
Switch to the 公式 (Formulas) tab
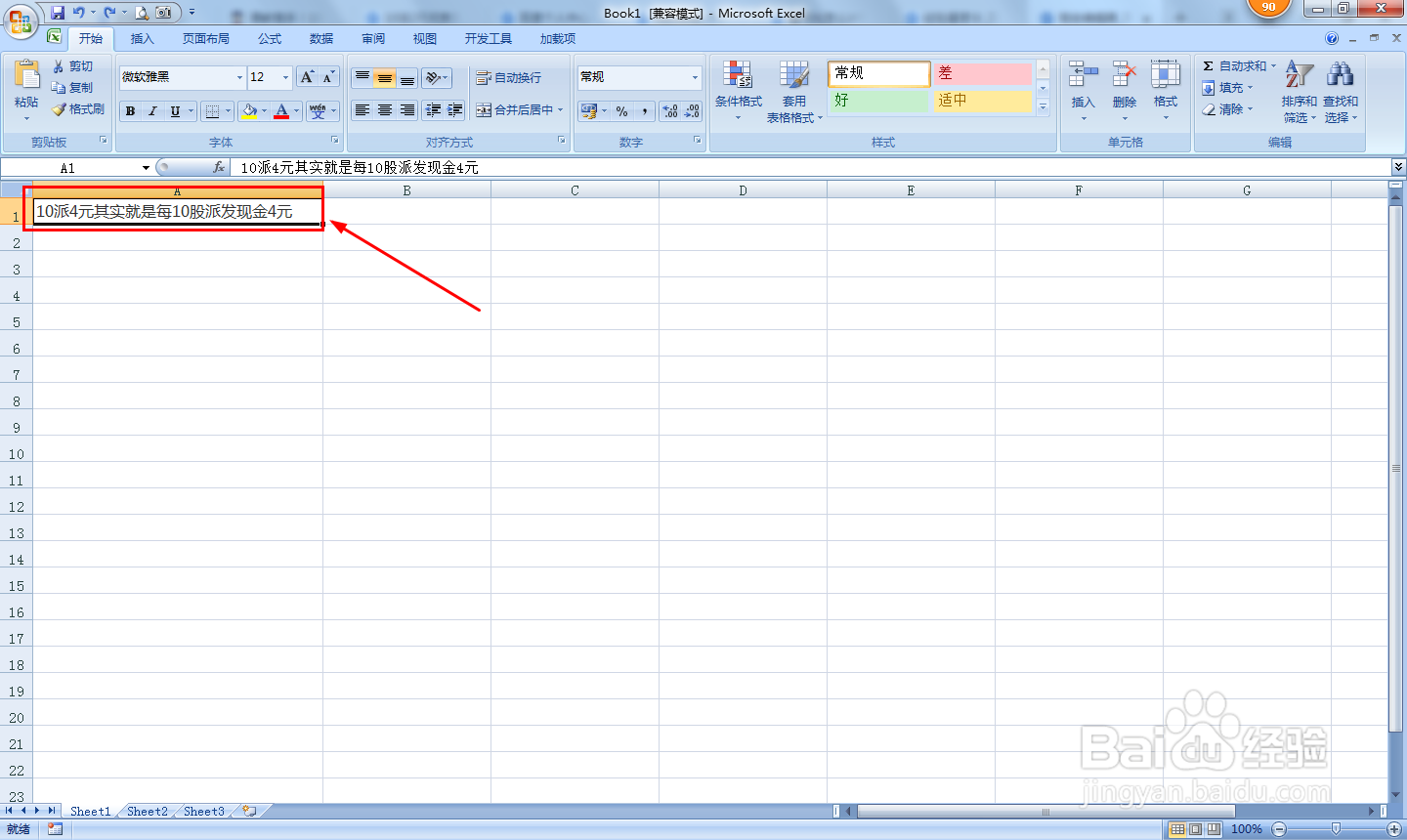[x=270, y=39]
